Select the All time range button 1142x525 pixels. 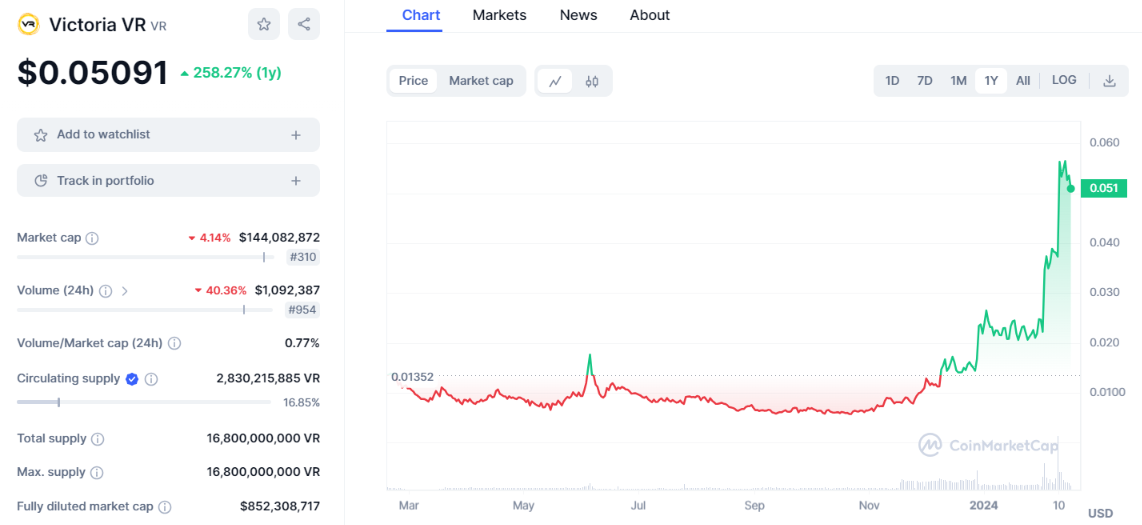[1023, 81]
